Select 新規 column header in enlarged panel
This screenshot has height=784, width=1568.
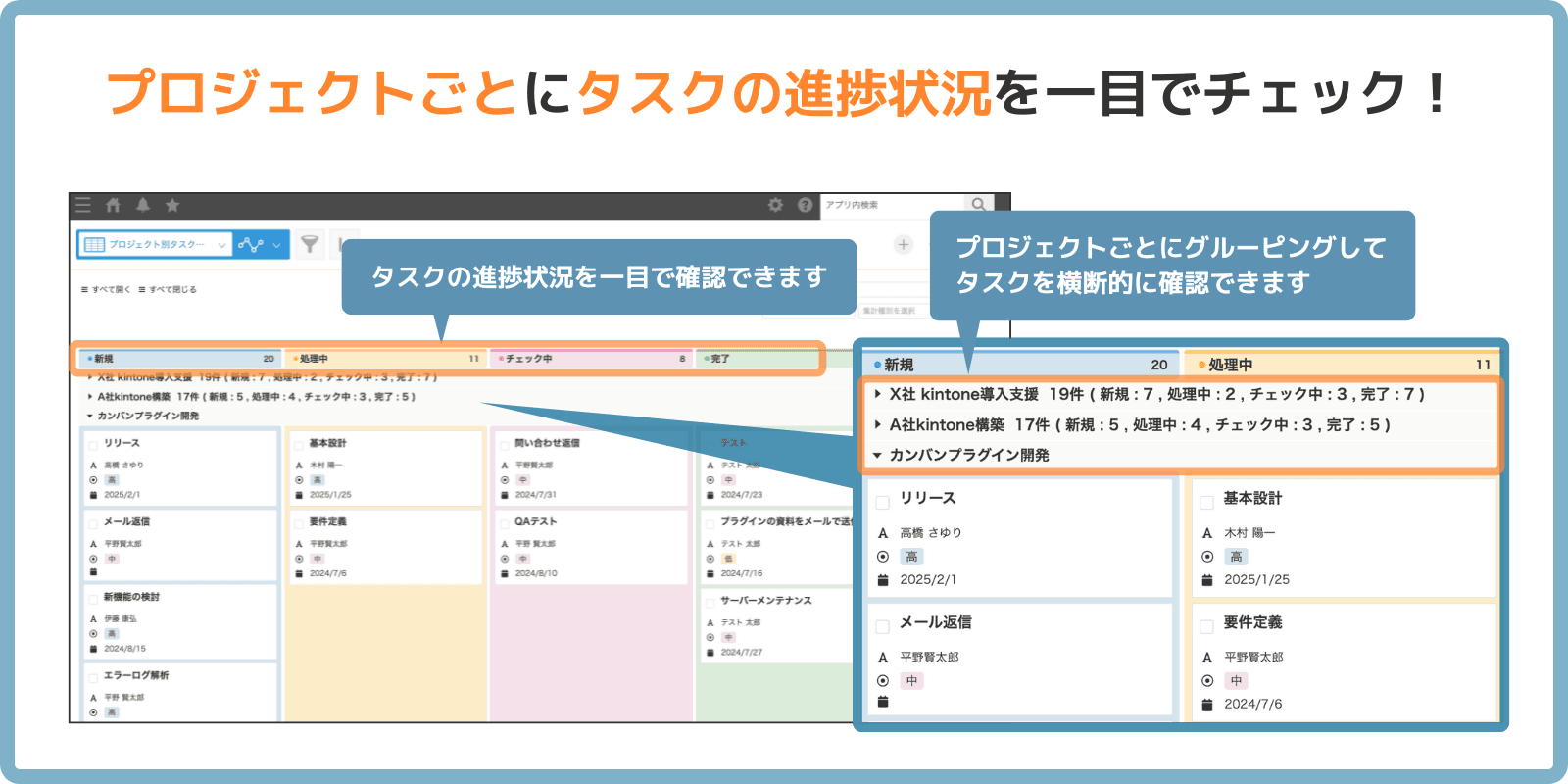click(x=1020, y=365)
